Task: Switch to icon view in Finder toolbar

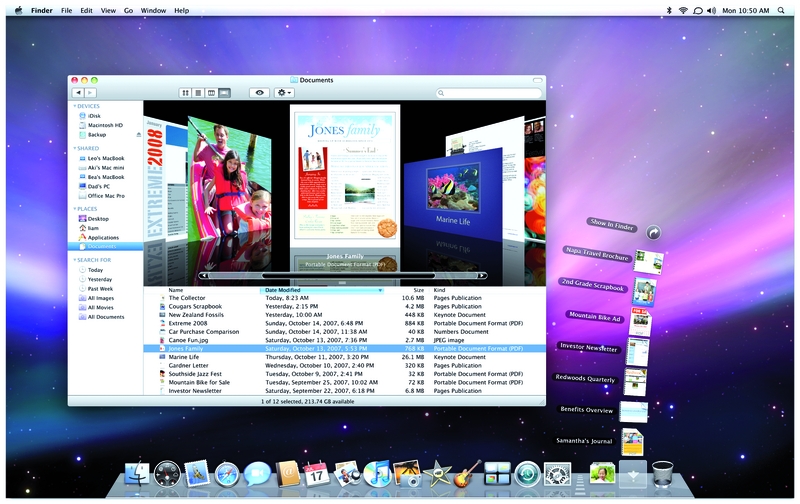Action: 186,92
